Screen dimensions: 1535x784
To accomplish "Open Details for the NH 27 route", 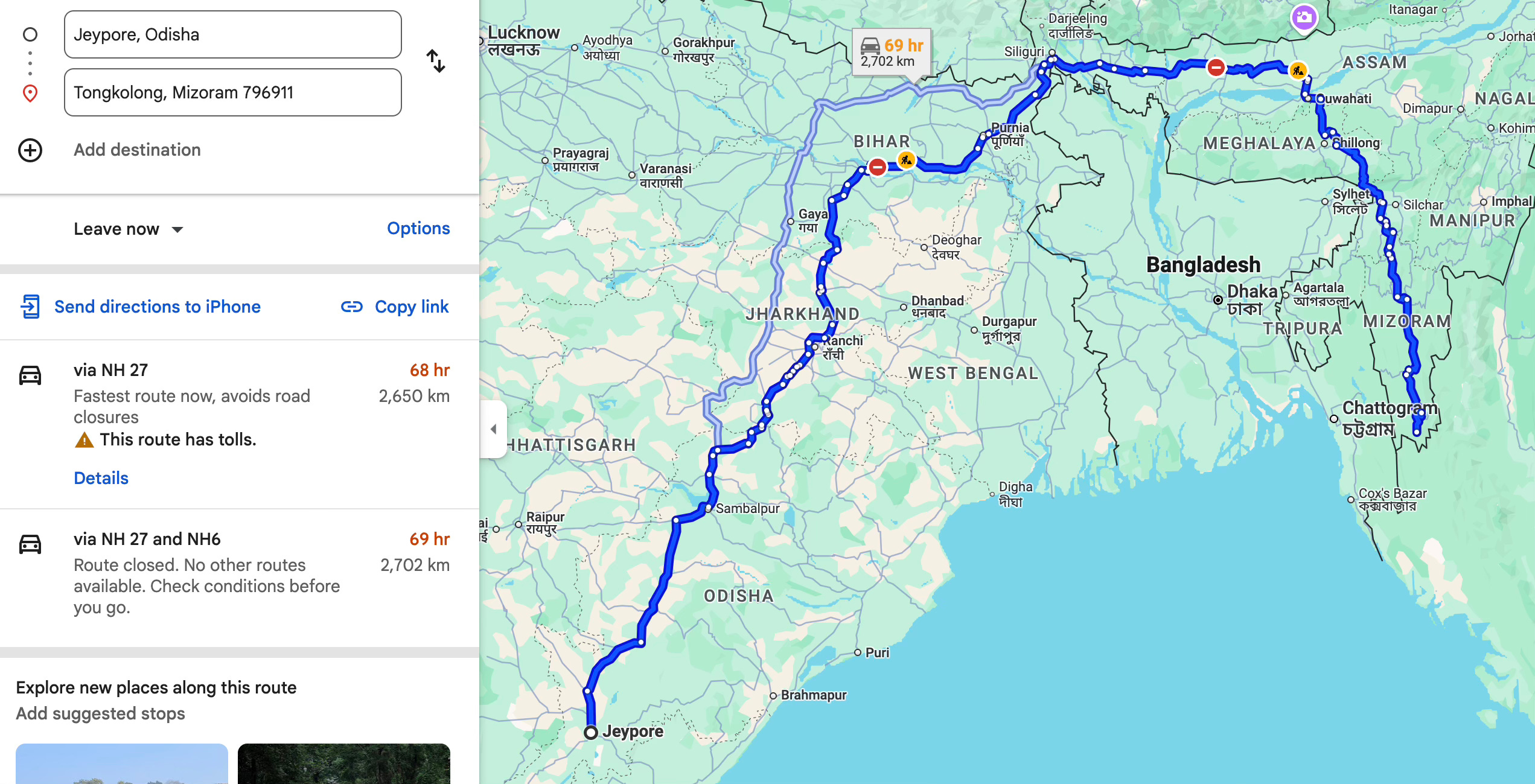I will (x=101, y=478).
